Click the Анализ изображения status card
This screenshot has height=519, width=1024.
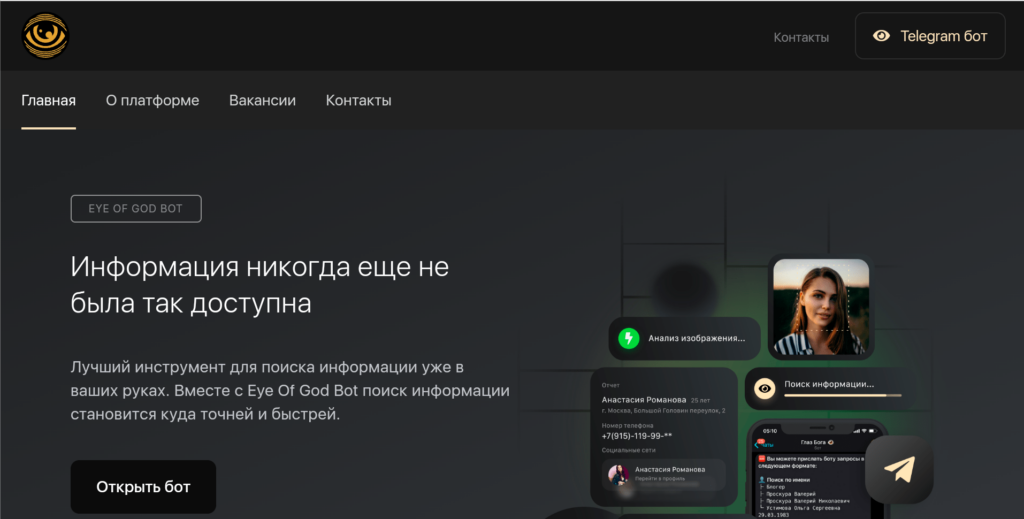[684, 338]
